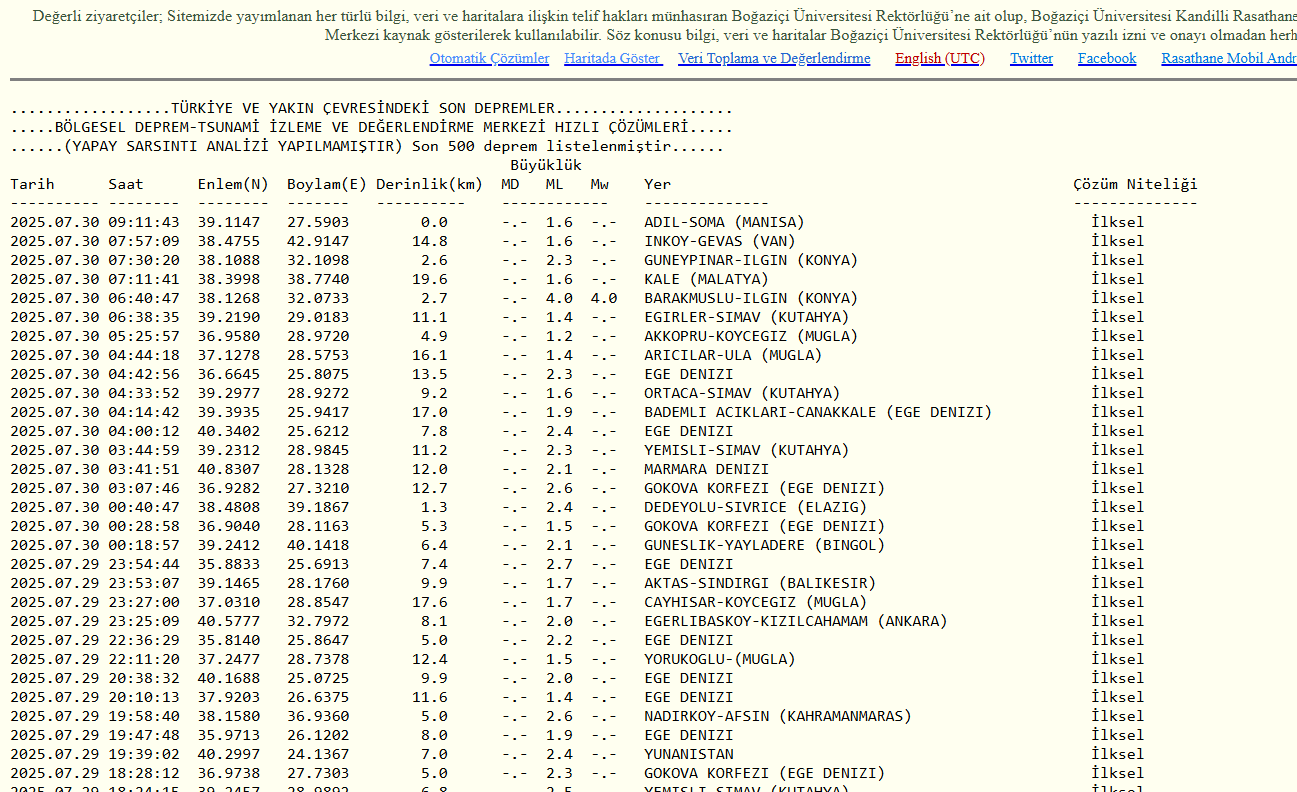Select ARICILAR-ULA (MUGLA) location text

pos(733,355)
